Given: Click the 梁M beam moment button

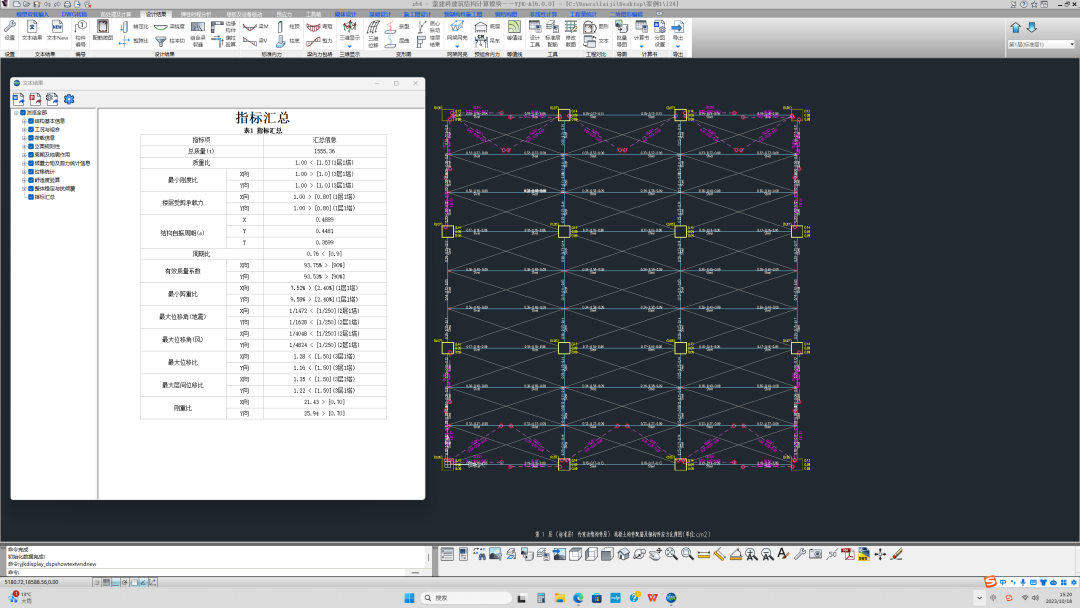Looking at the screenshot, I should pos(256,26).
